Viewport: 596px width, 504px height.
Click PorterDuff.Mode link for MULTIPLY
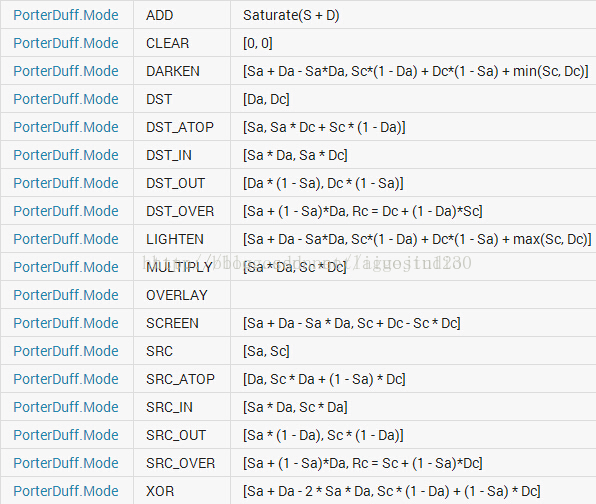click(x=66, y=267)
